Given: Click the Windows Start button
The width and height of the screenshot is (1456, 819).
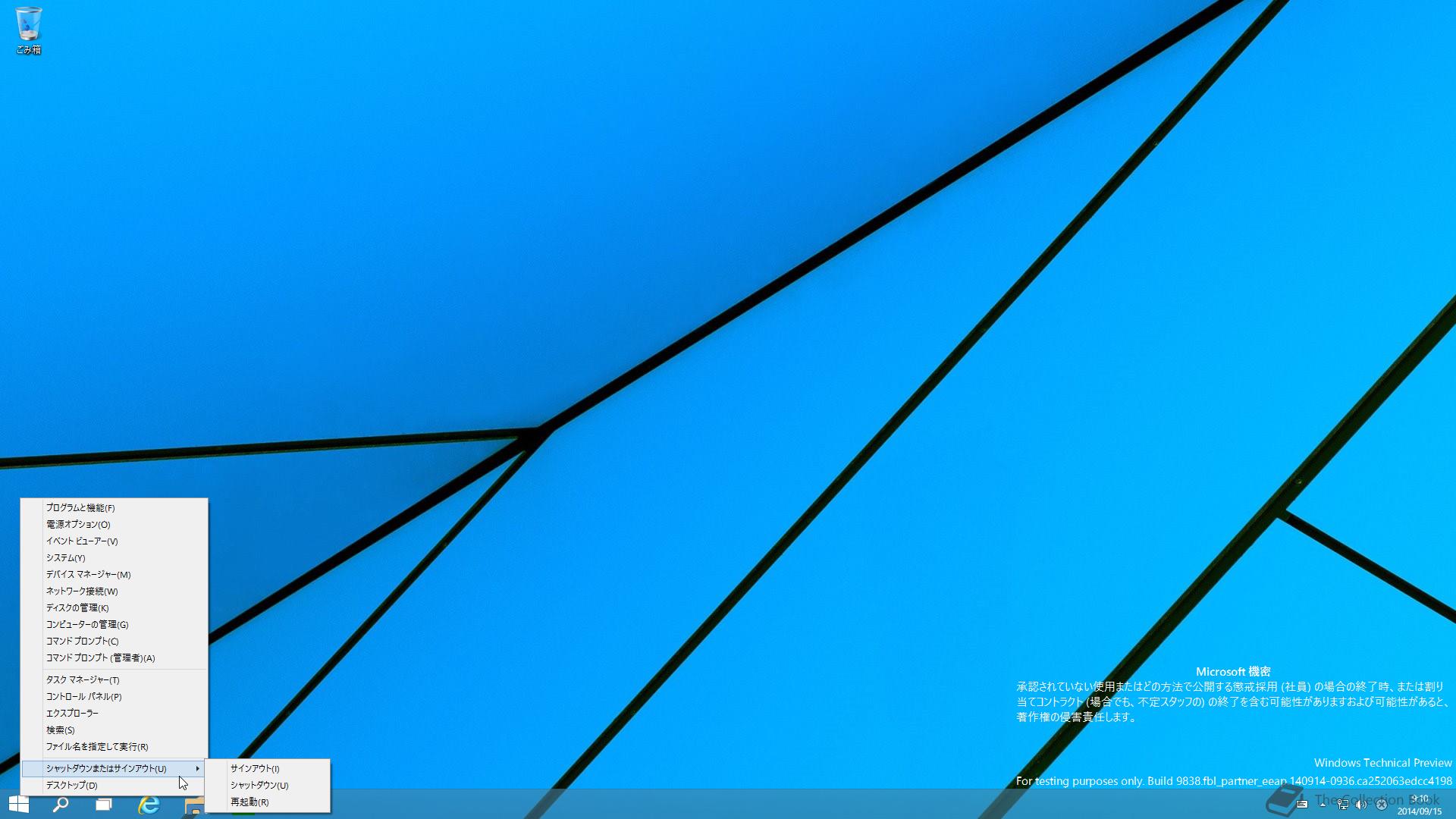Looking at the screenshot, I should tap(18, 804).
